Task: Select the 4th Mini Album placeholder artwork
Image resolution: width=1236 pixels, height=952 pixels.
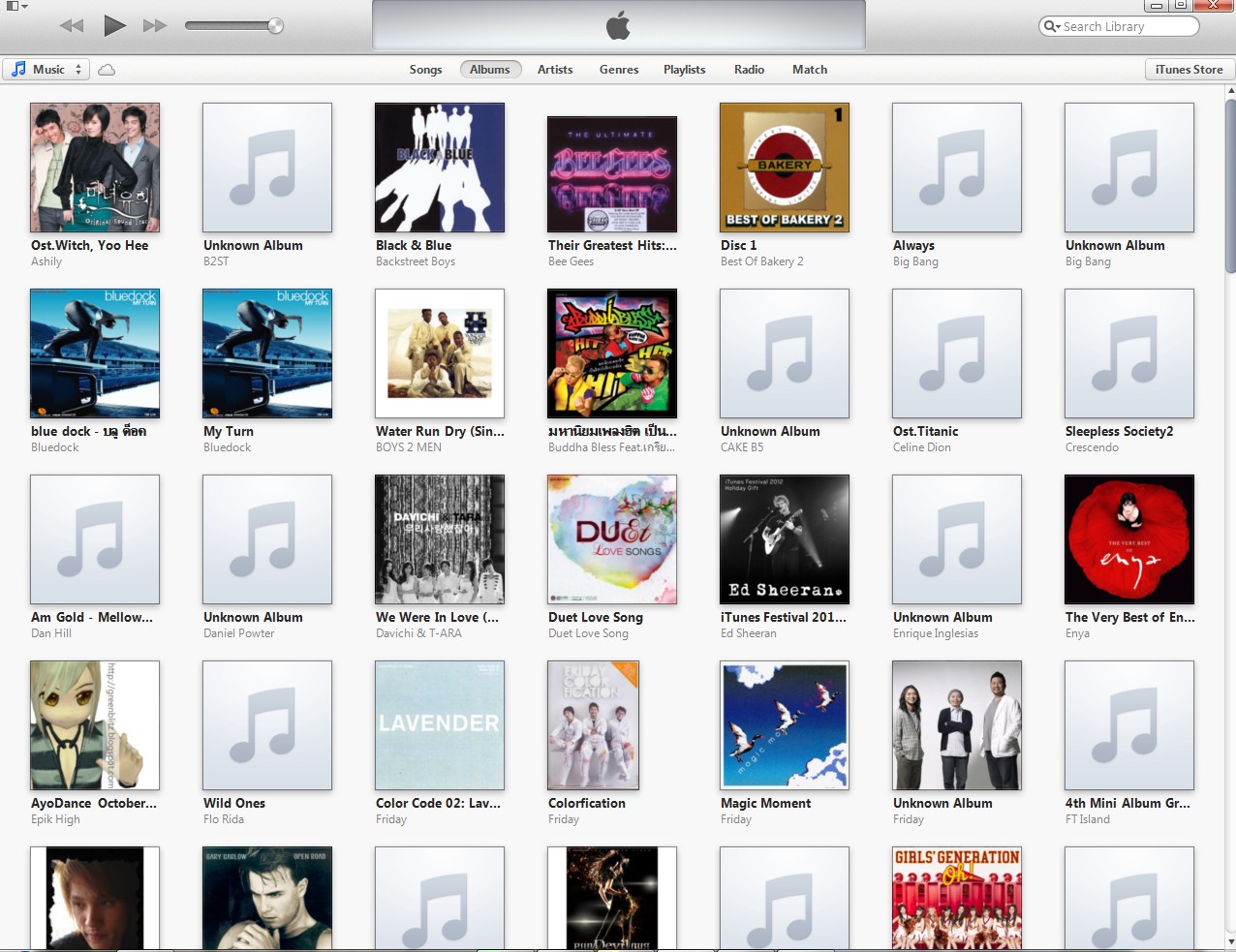Action: click(1129, 725)
